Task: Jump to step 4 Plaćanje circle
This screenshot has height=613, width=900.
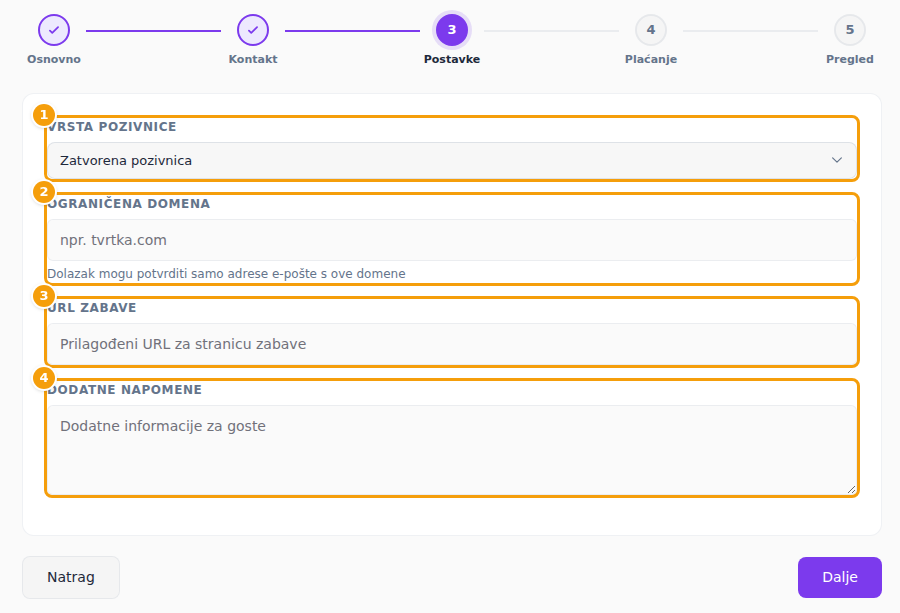Action: [x=651, y=30]
